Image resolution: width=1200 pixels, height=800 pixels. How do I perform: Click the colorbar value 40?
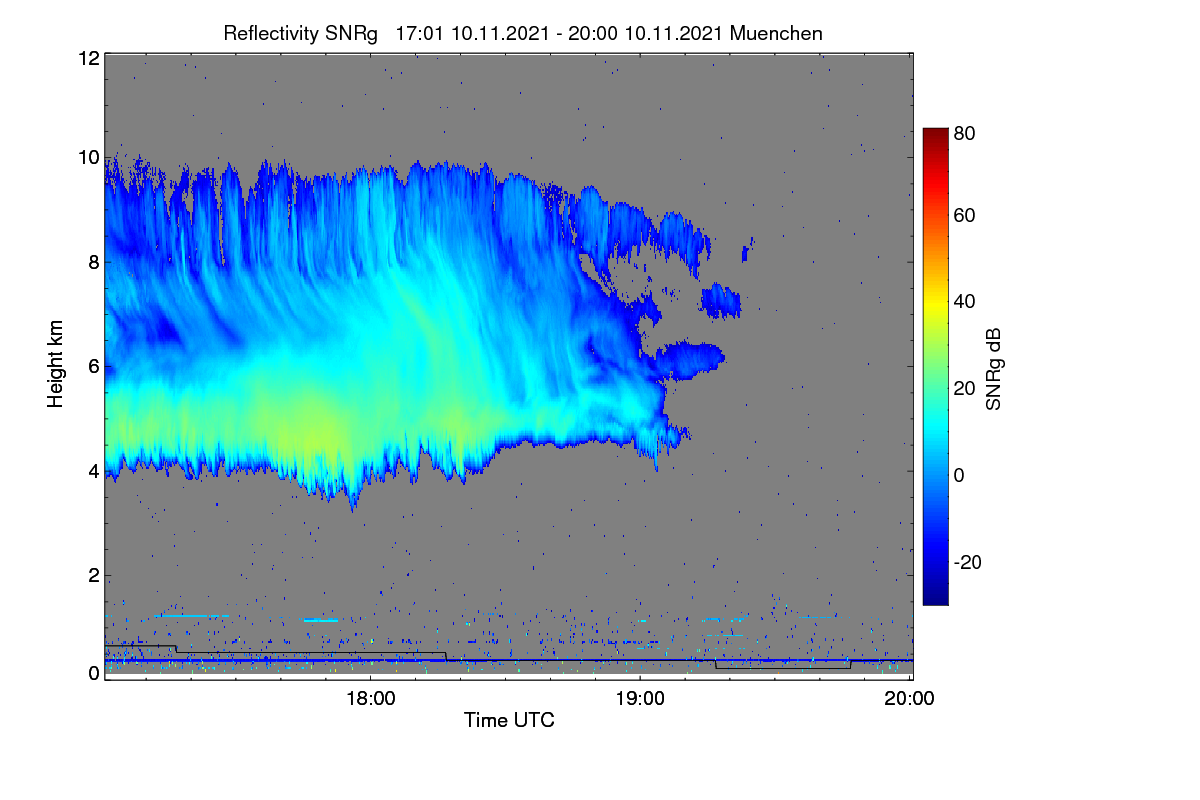coord(965,301)
